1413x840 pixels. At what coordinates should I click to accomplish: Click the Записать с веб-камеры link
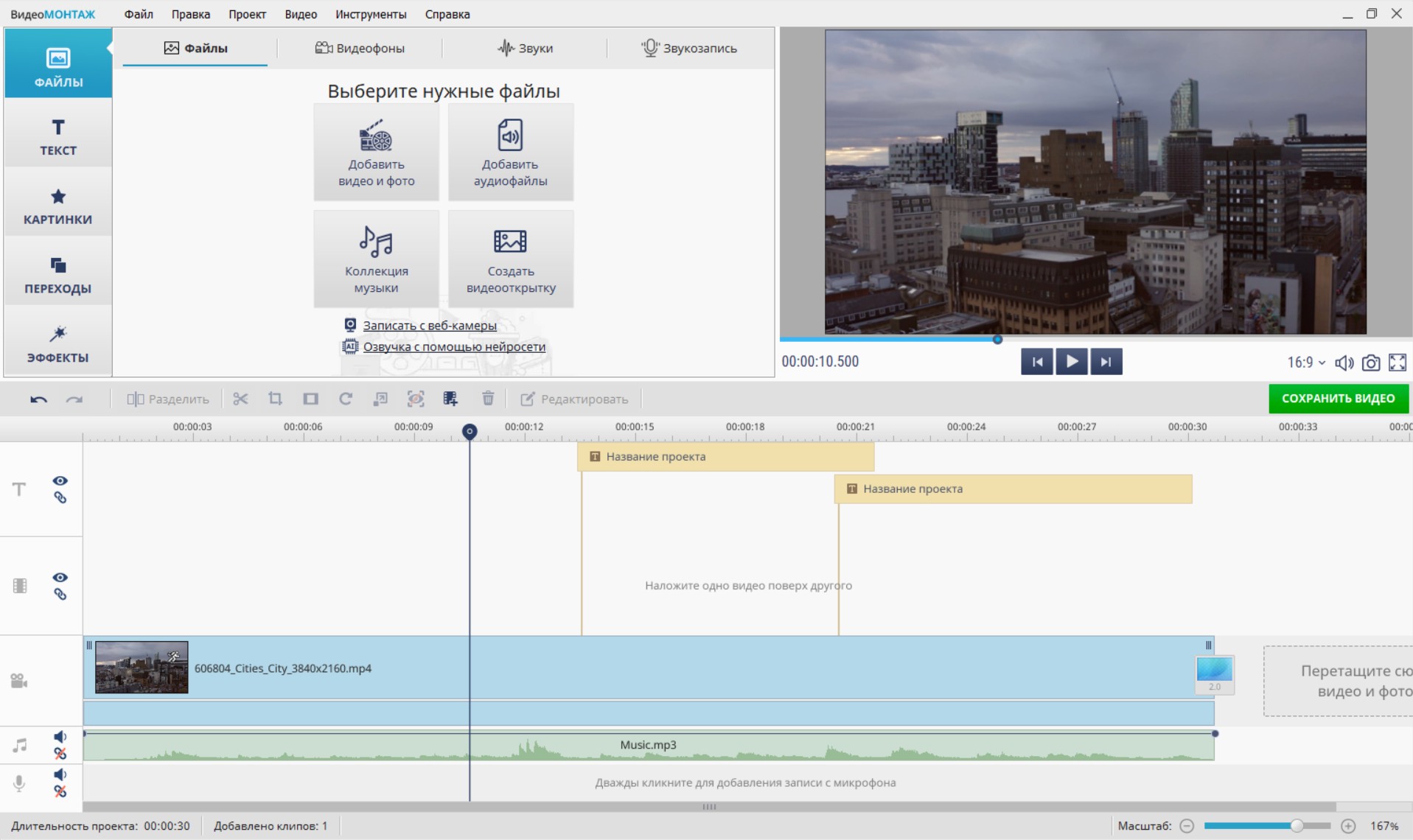[430, 325]
